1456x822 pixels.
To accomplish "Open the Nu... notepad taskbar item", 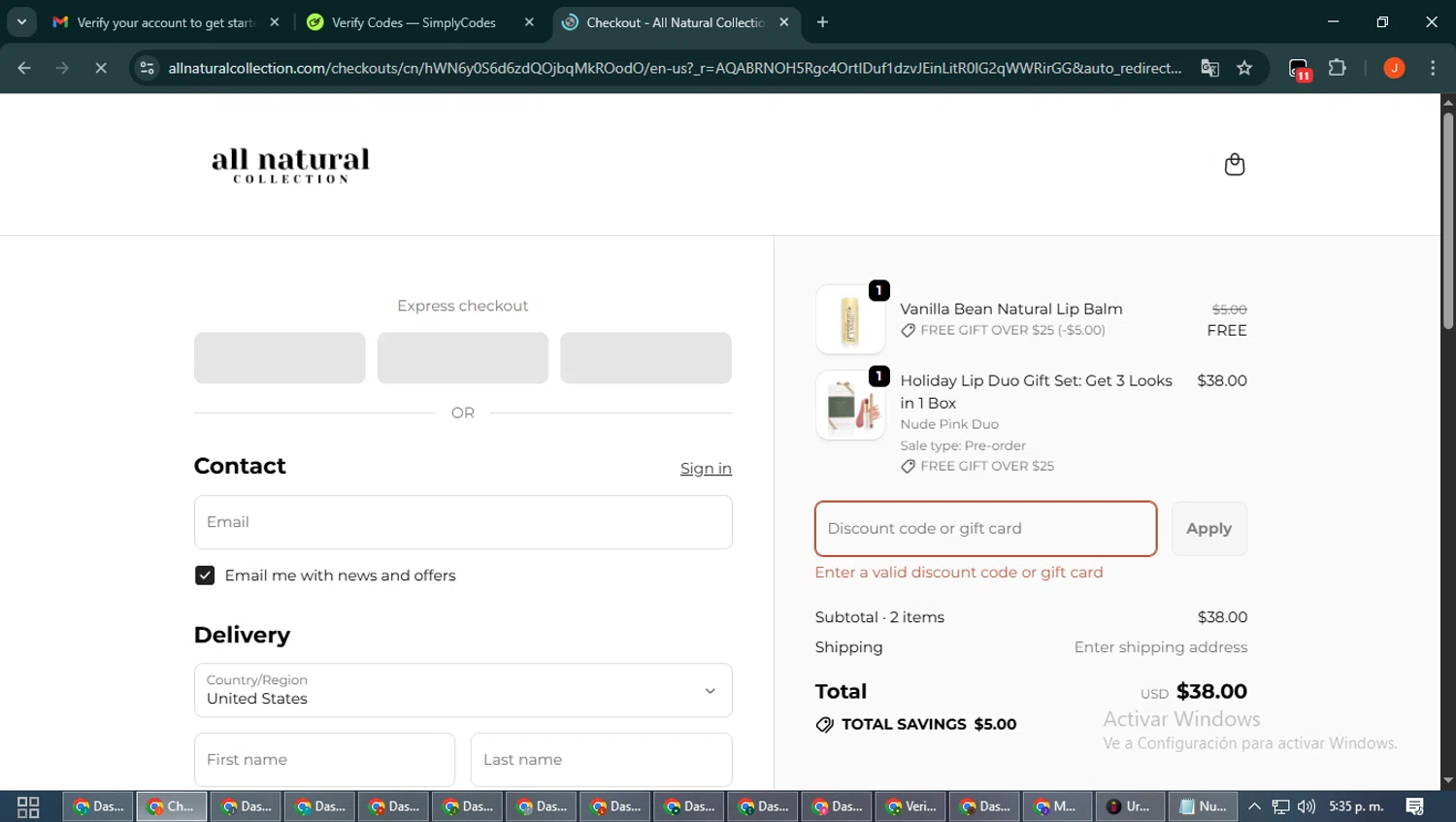I will click(x=1204, y=806).
